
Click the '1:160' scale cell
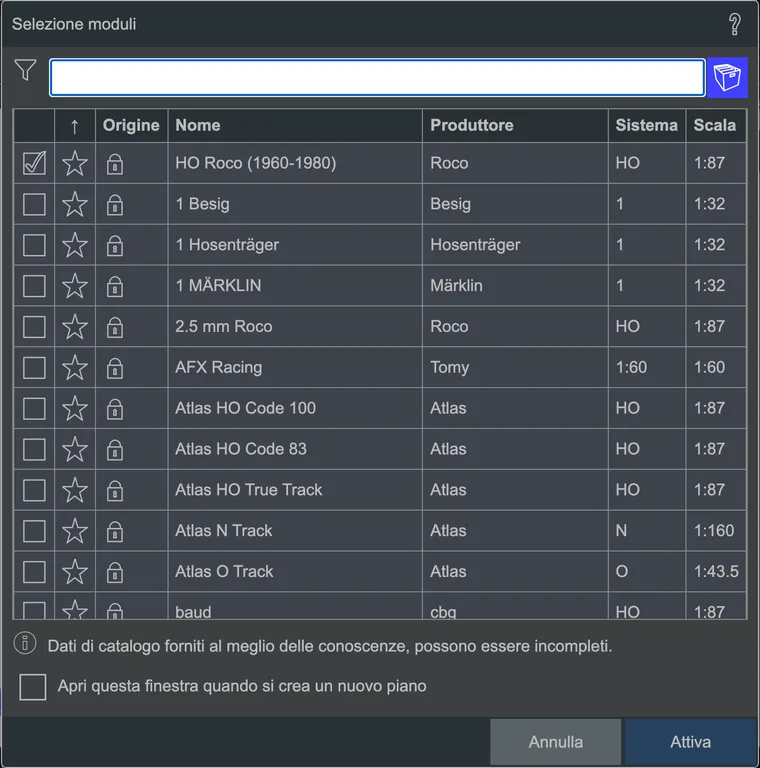716,531
